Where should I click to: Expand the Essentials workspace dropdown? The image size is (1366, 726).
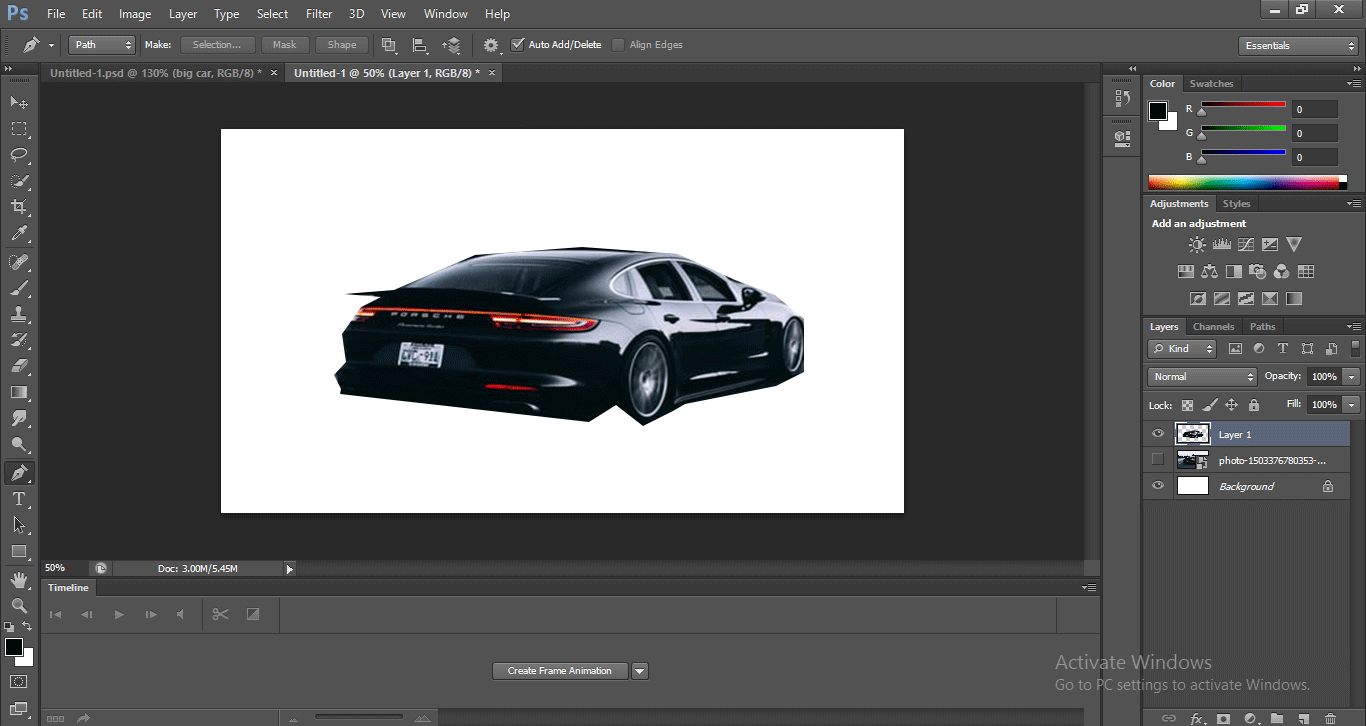(x=1297, y=46)
